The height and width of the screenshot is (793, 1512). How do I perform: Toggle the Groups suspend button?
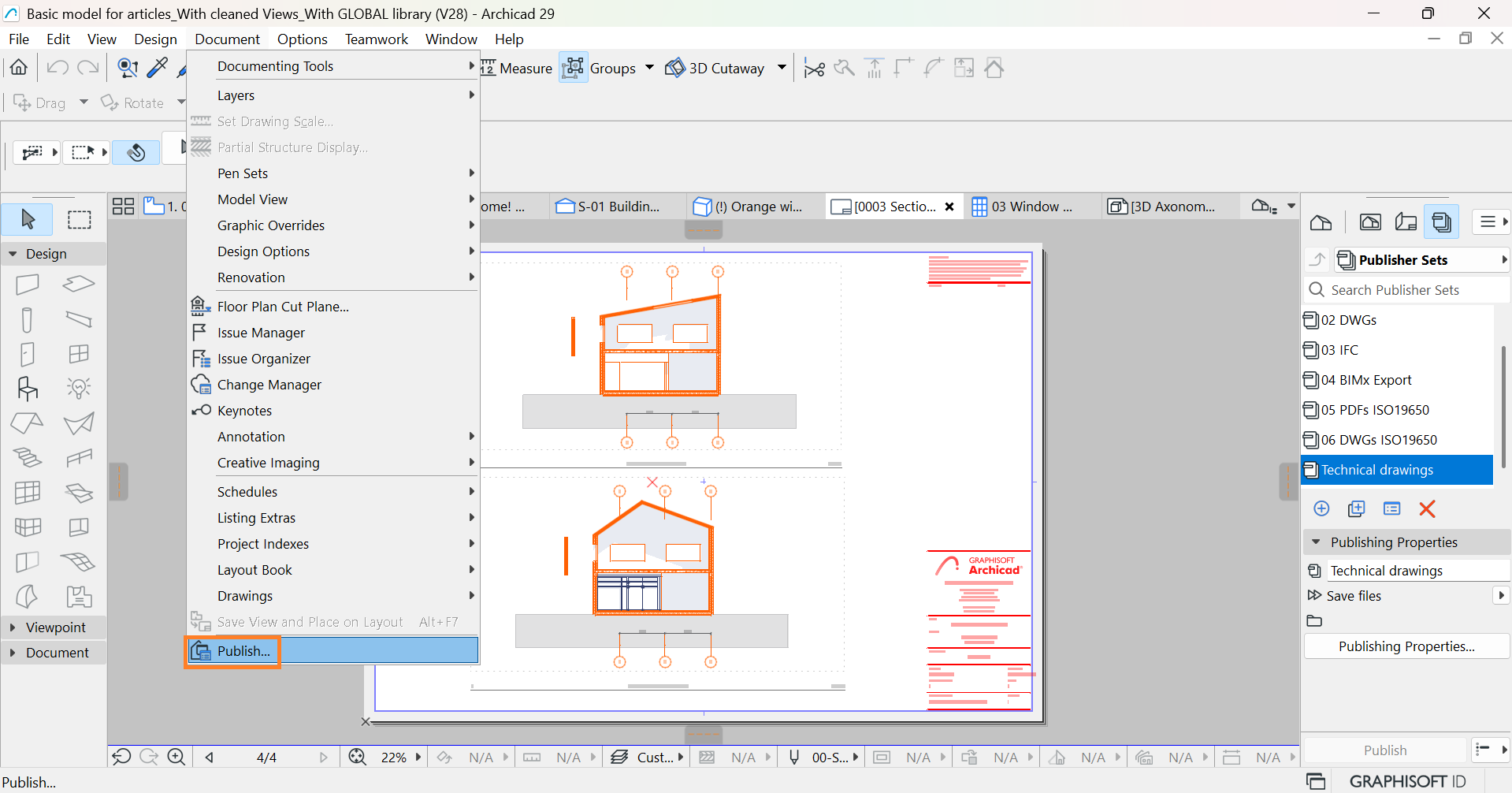click(574, 68)
